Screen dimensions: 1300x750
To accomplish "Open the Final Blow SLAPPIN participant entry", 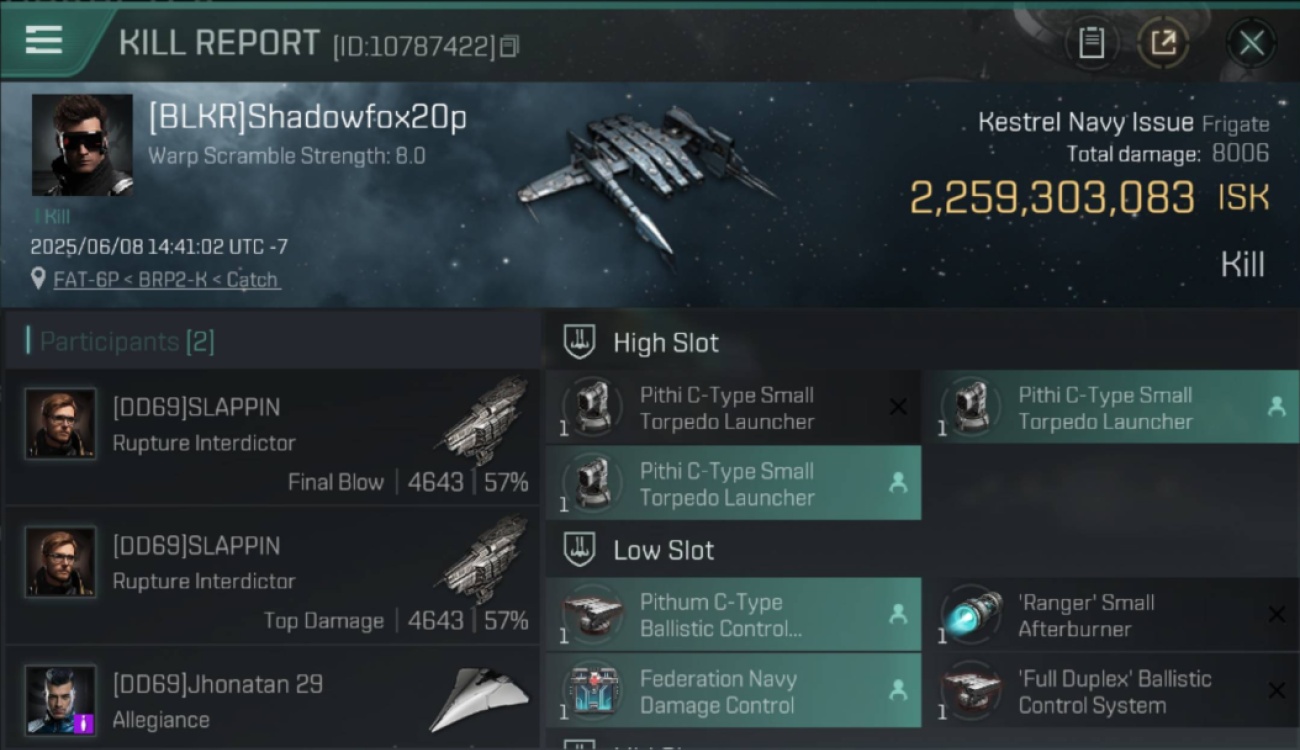I will (x=272, y=437).
